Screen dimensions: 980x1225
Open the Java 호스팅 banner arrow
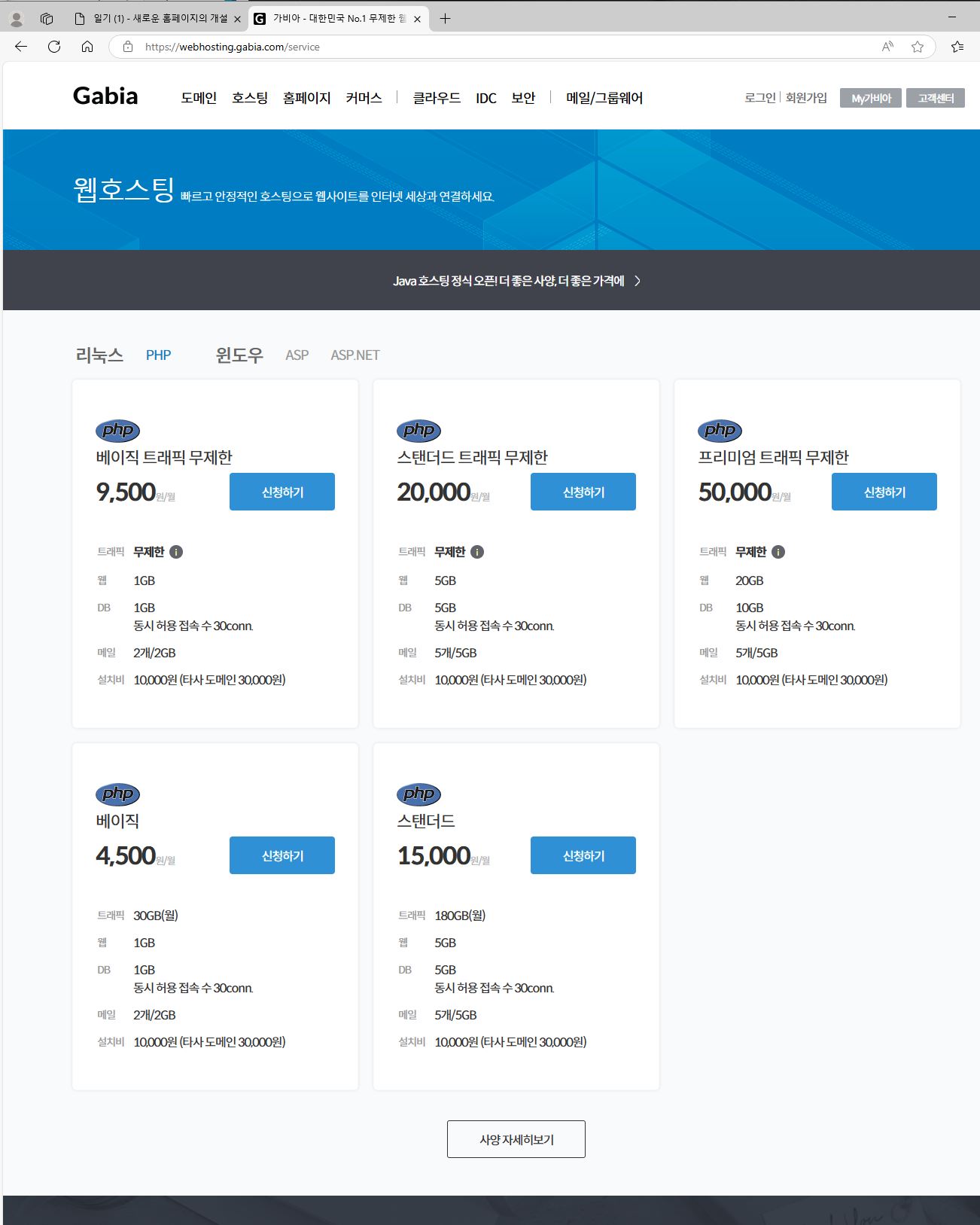638,281
